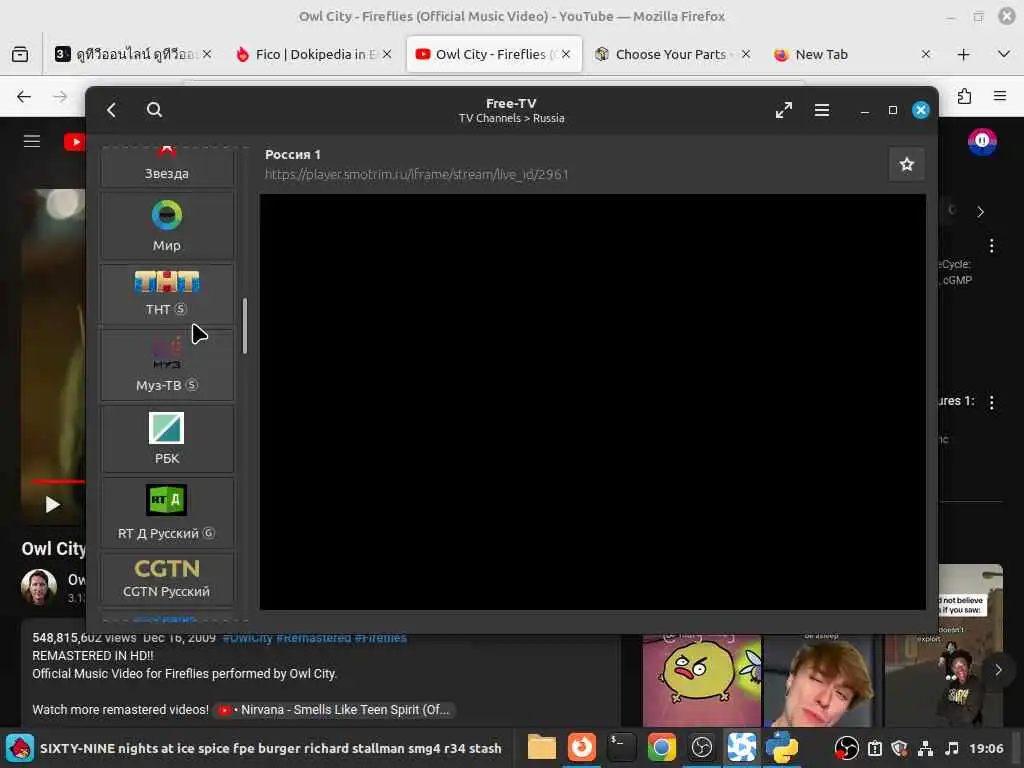This screenshot has height=768, width=1024.
Task: Expand the list all tabs dropdown
Action: coord(1004,54)
